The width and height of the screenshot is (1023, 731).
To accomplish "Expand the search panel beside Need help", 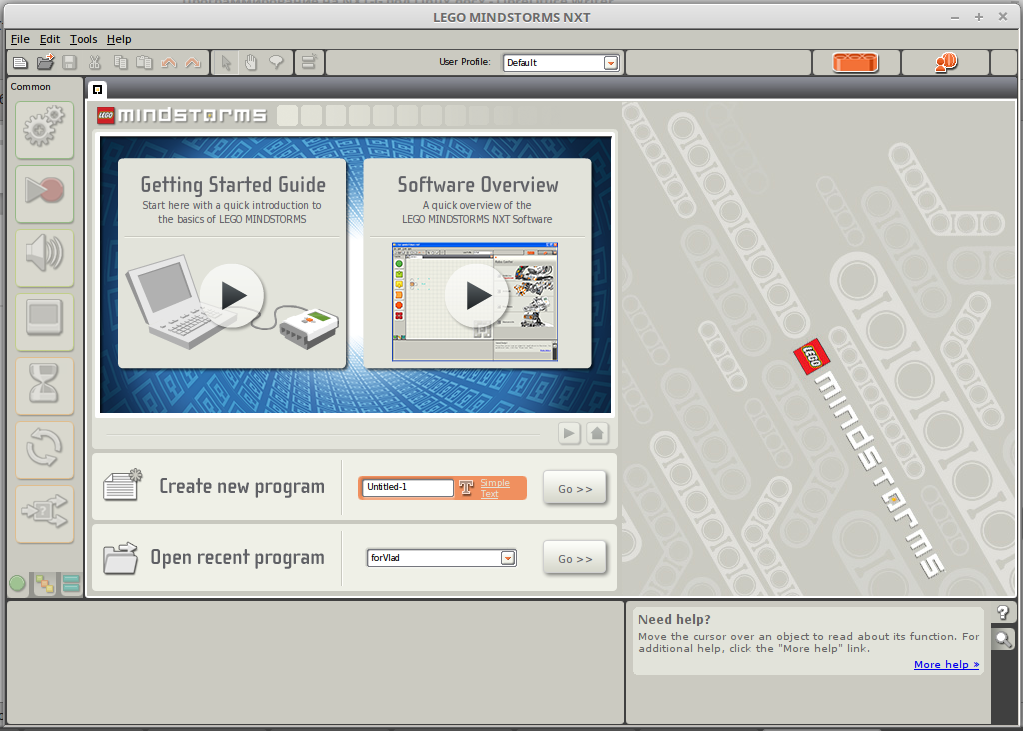I will (x=1002, y=638).
